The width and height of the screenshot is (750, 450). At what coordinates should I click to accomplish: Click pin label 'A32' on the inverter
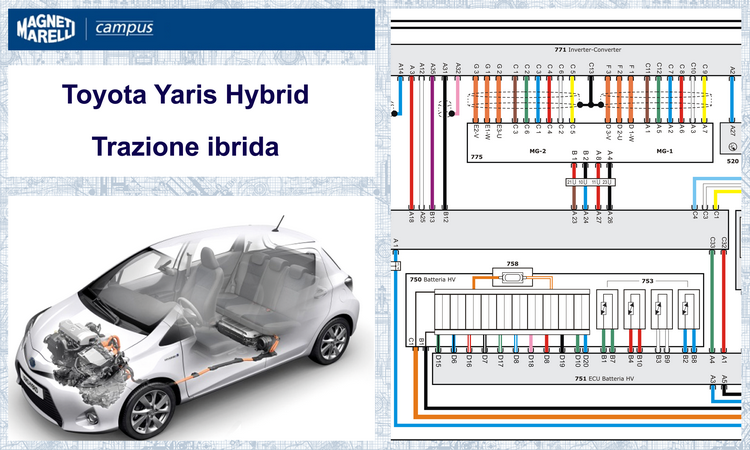pos(458,69)
